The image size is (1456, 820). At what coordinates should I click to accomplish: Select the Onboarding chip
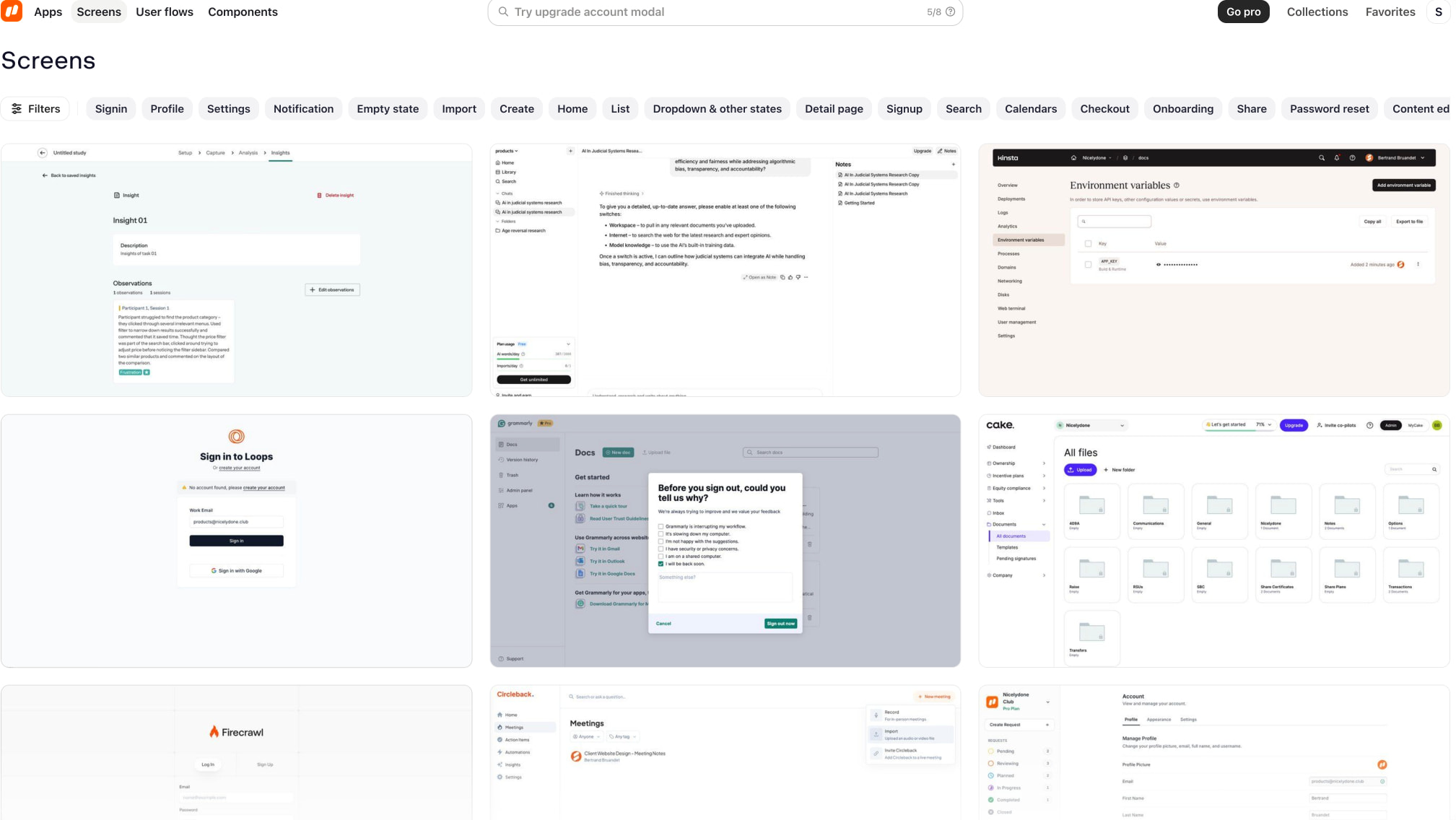click(1182, 108)
